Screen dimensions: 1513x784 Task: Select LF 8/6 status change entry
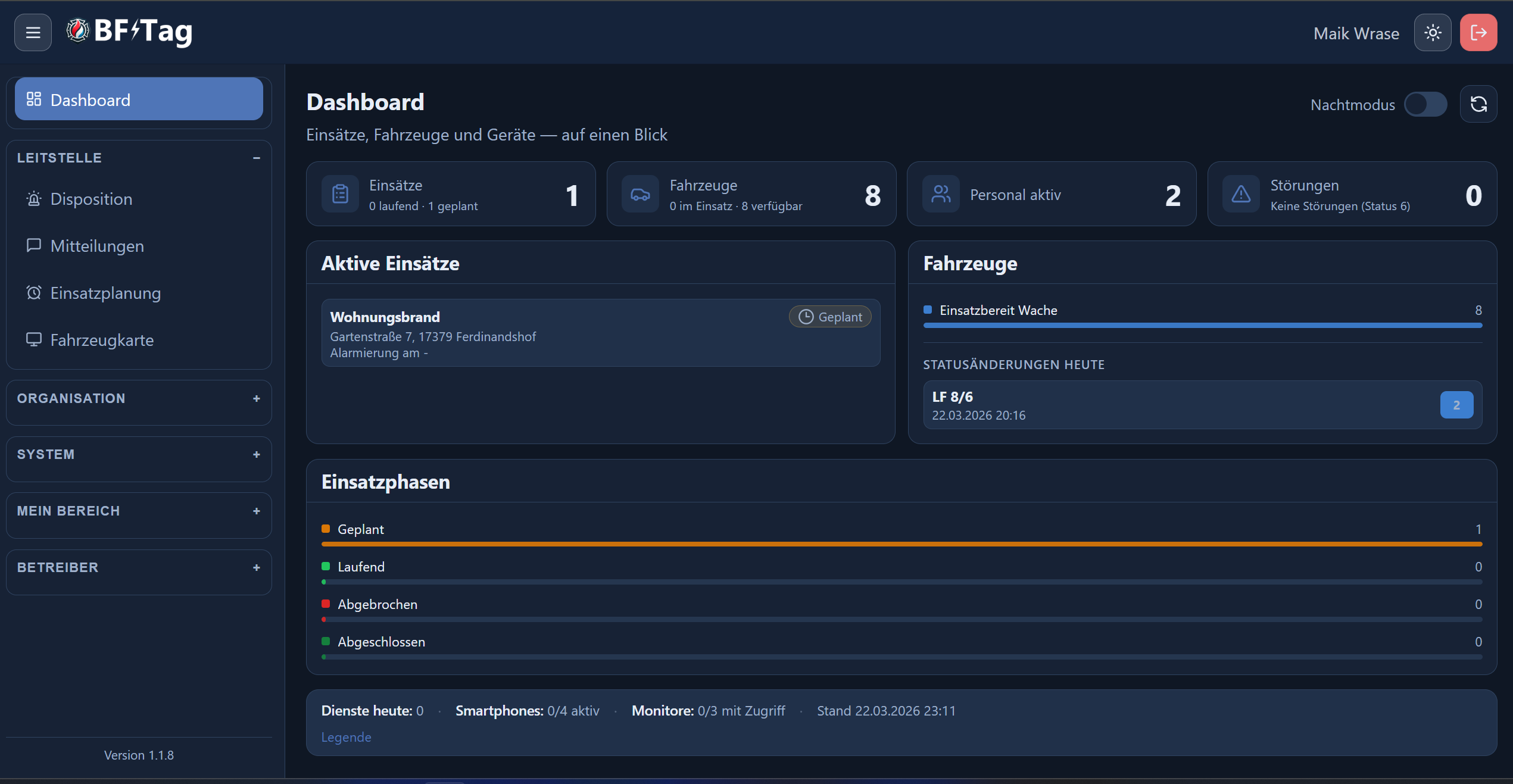pos(1202,405)
